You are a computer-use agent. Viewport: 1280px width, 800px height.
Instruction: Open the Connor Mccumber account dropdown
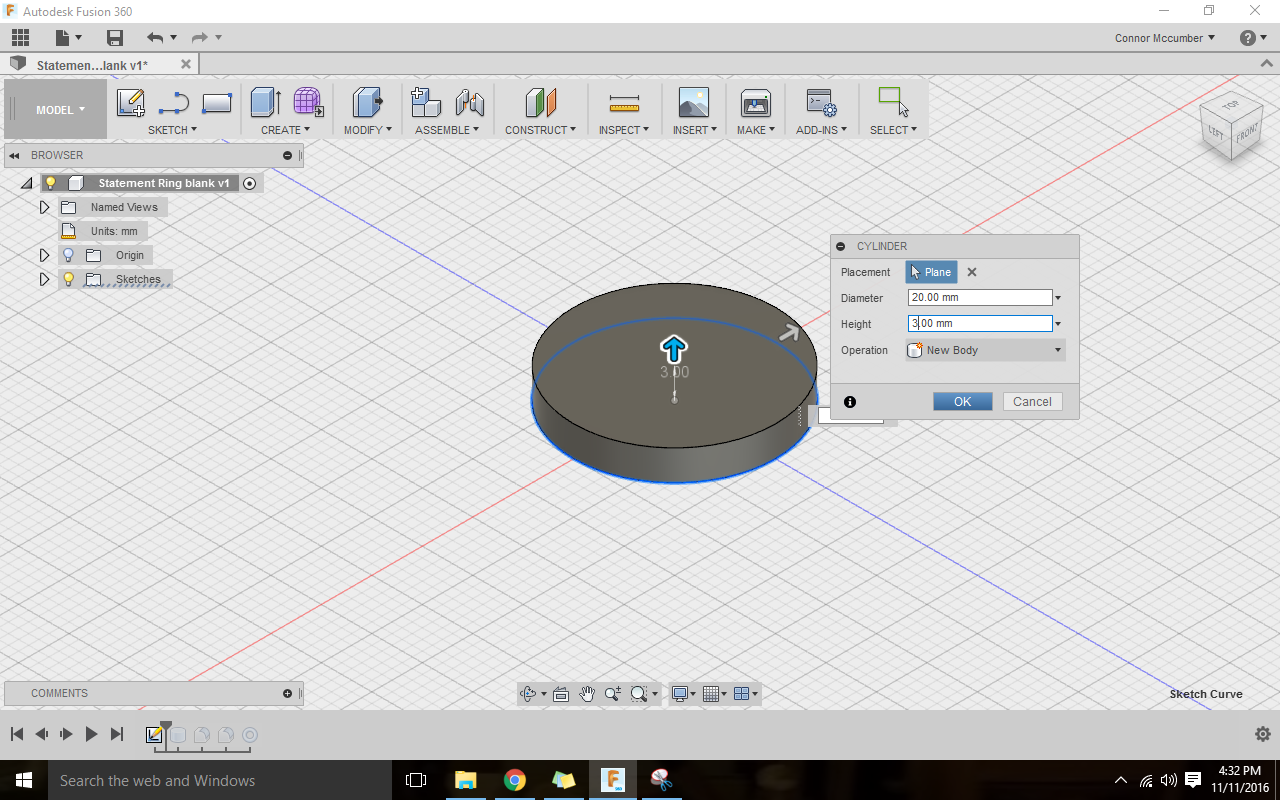(1165, 38)
